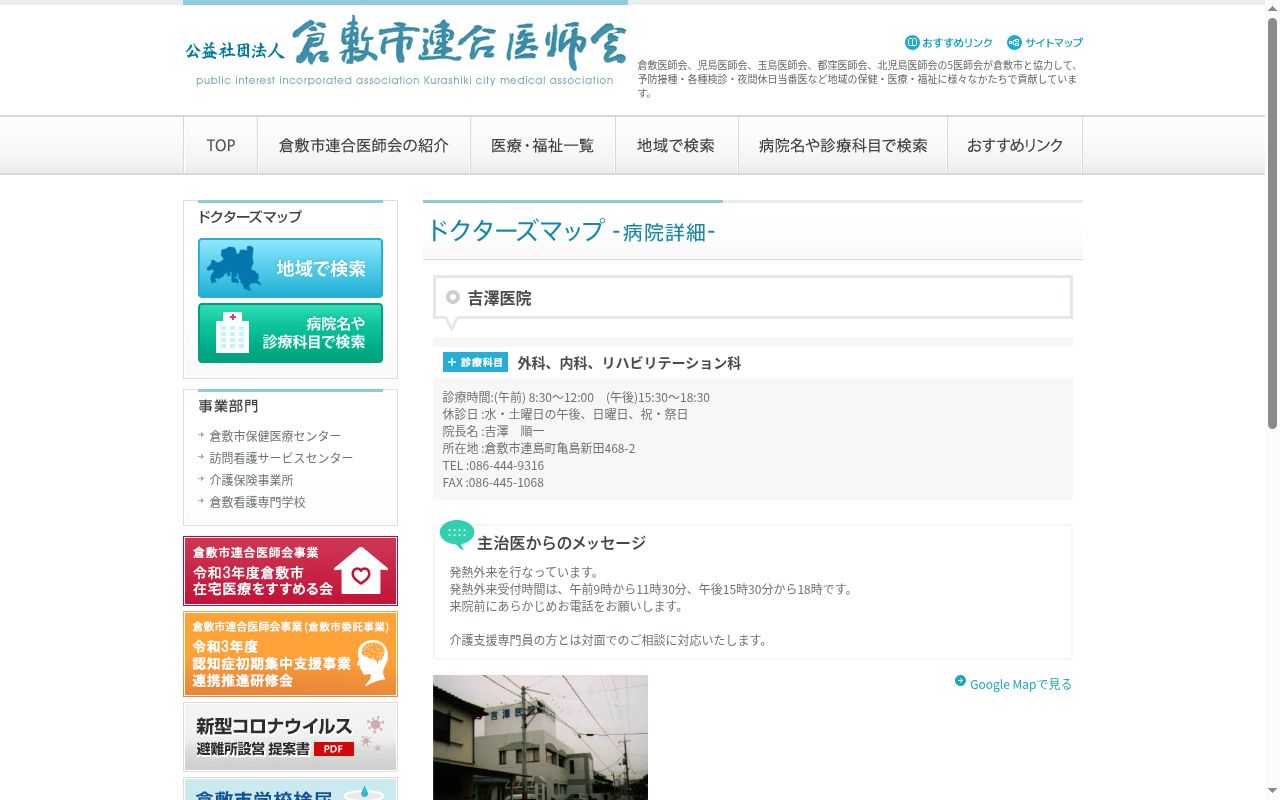Click the 倉敷市連合医師会 site logo
The height and width of the screenshot is (800, 1280).
pyautogui.click(x=405, y=52)
